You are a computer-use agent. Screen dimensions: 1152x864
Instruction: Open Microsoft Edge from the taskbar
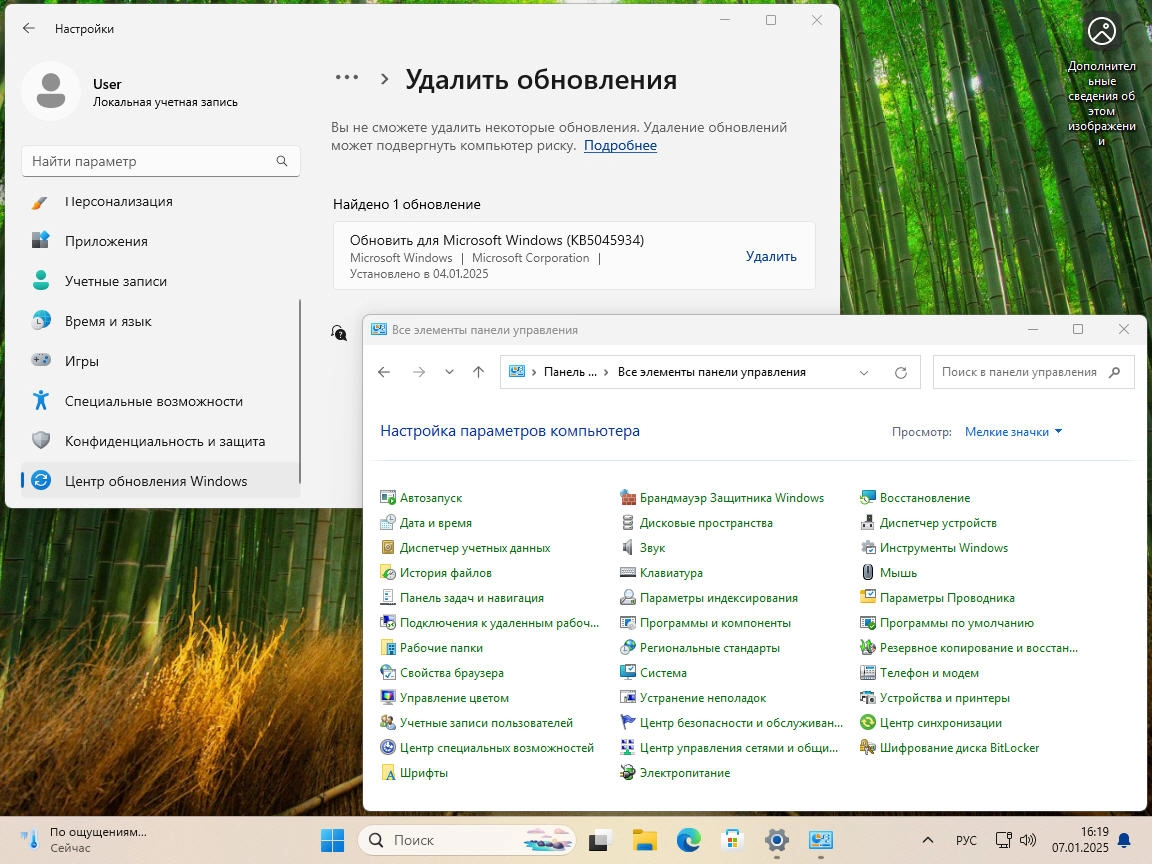tap(688, 840)
